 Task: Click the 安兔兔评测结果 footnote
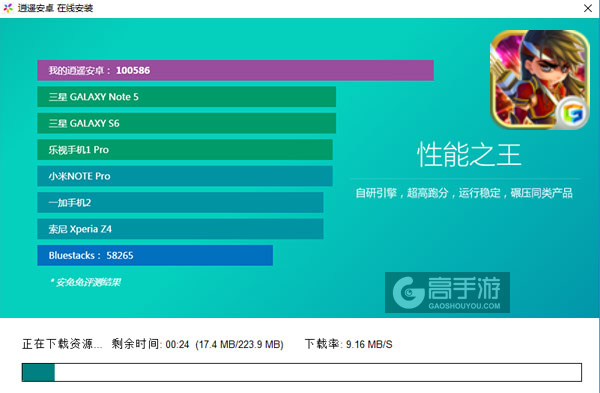pos(85,282)
